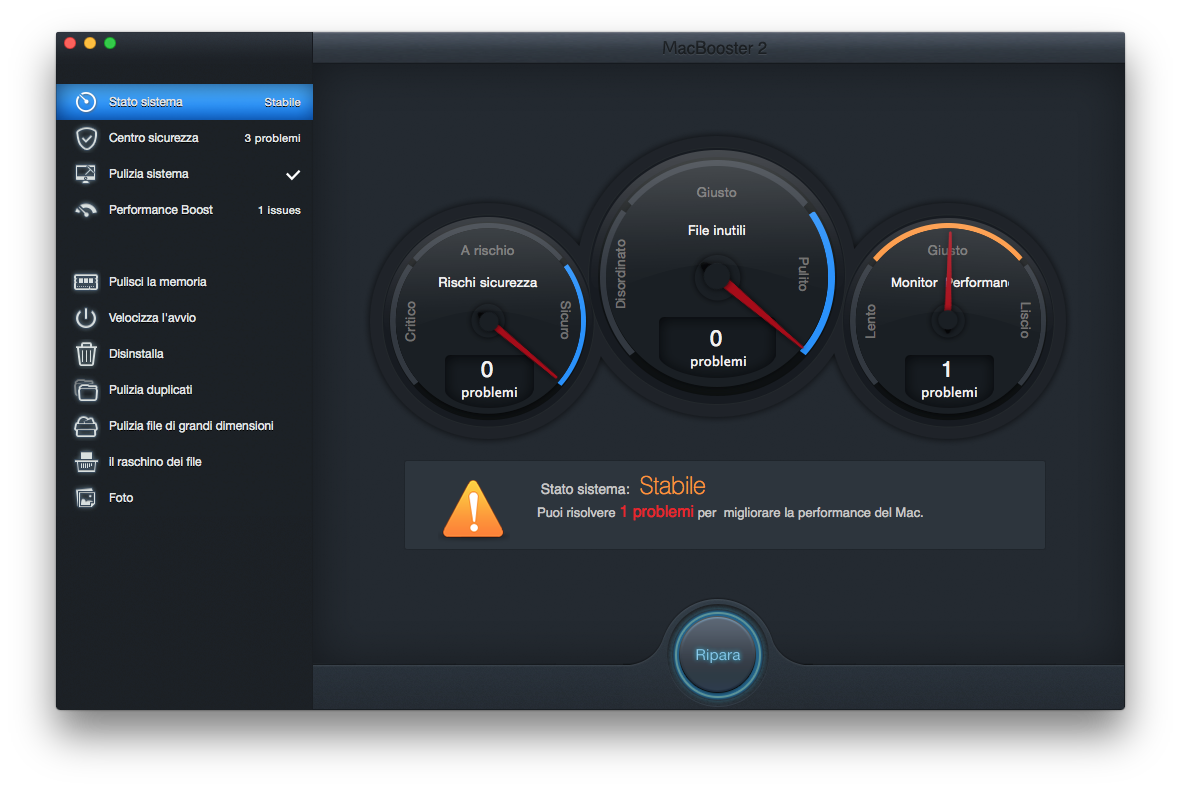Open Velocizza l'avvio tool

coord(185,318)
